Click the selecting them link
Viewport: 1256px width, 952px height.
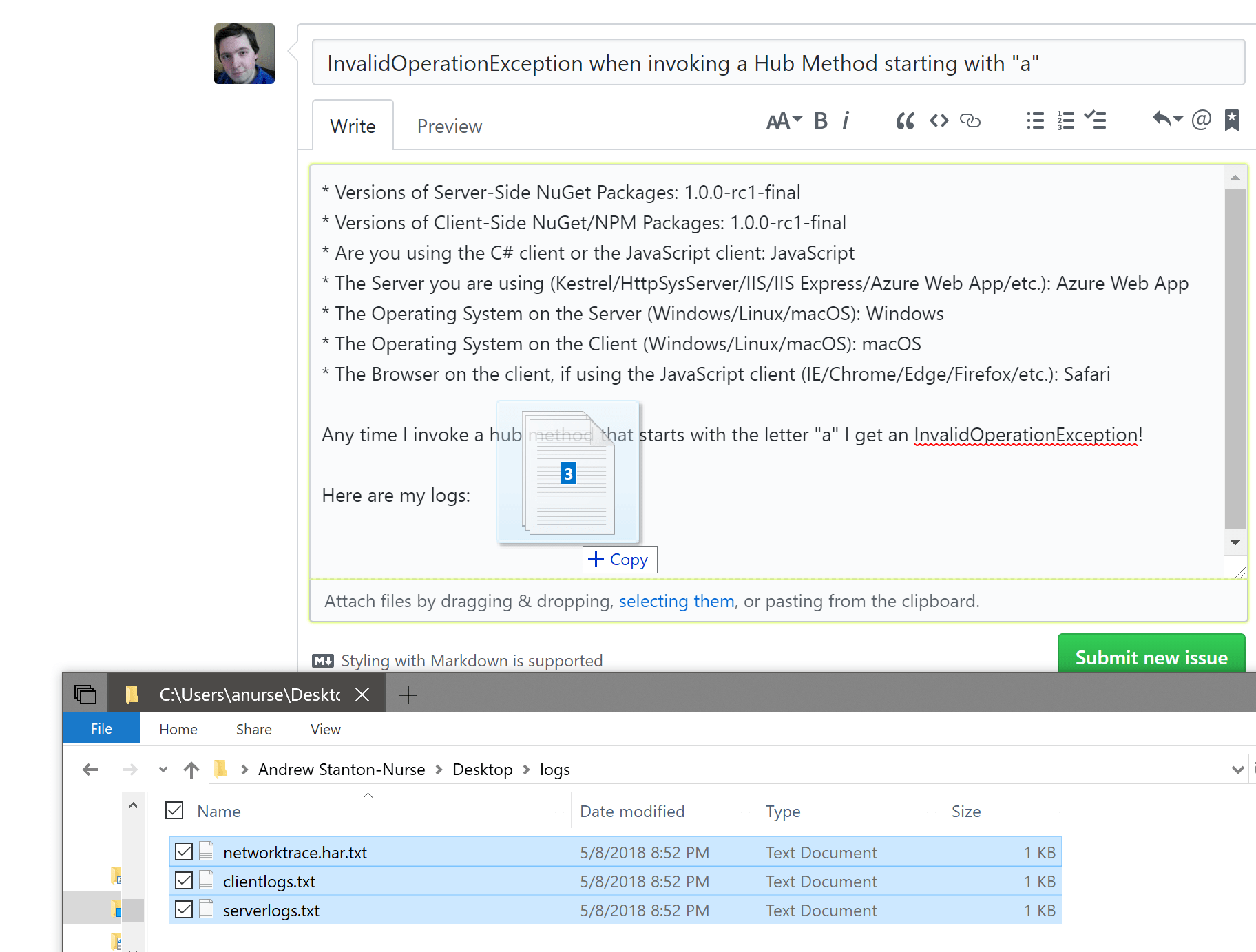(x=676, y=601)
